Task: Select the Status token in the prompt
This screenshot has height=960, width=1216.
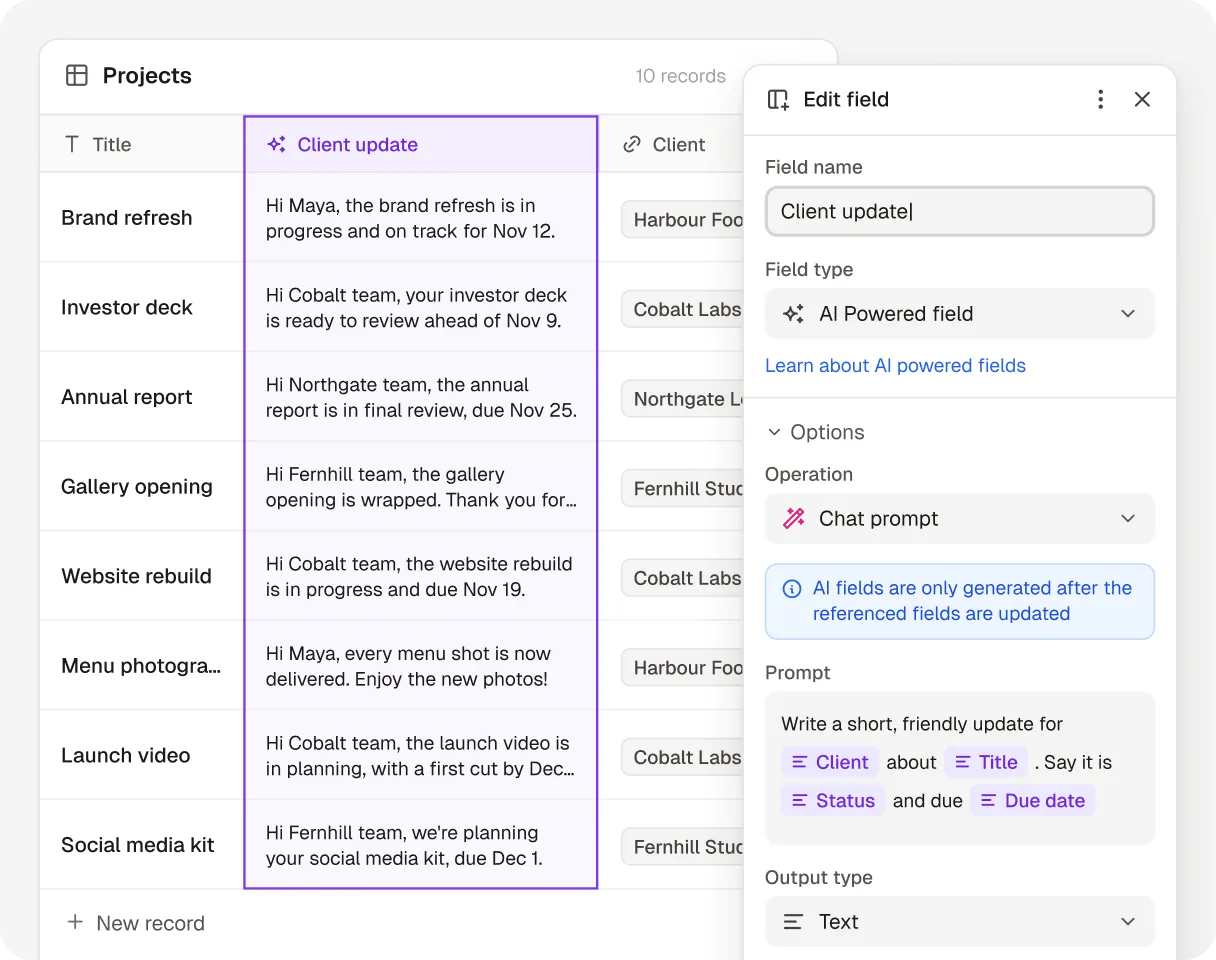Action: click(x=833, y=800)
